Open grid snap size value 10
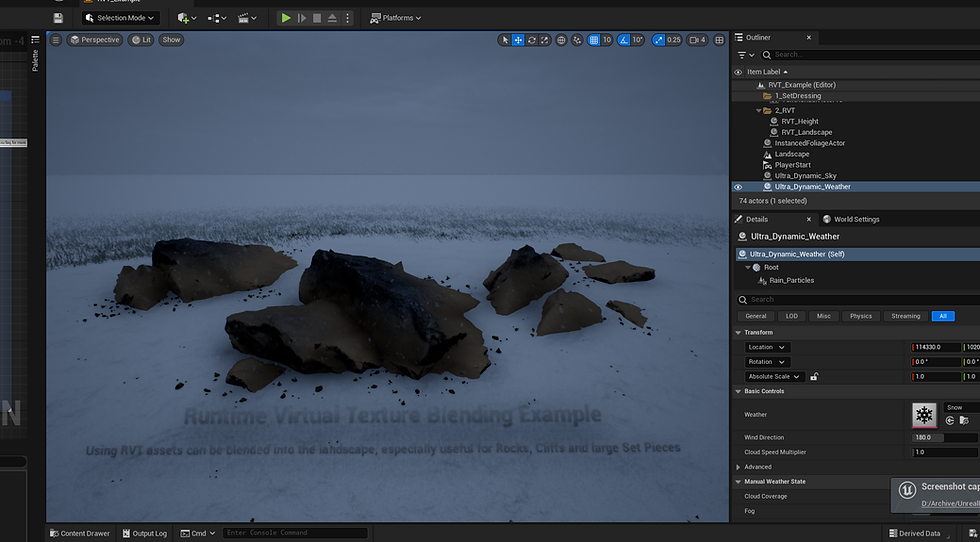 [607, 40]
